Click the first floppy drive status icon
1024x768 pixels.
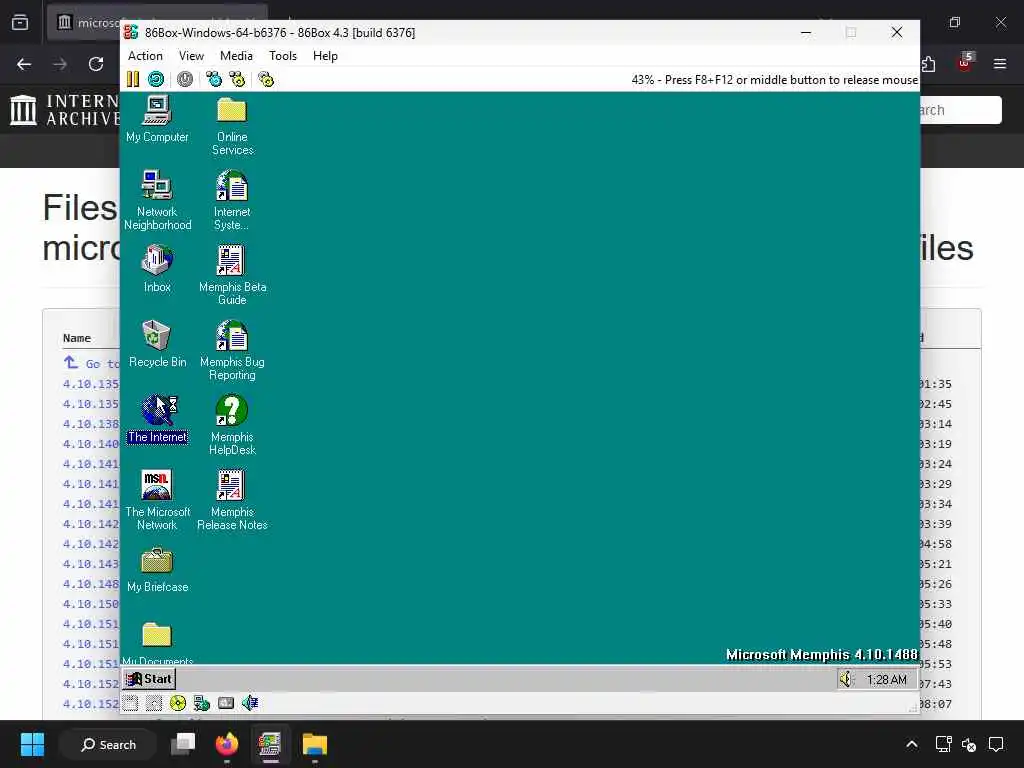tap(130, 703)
